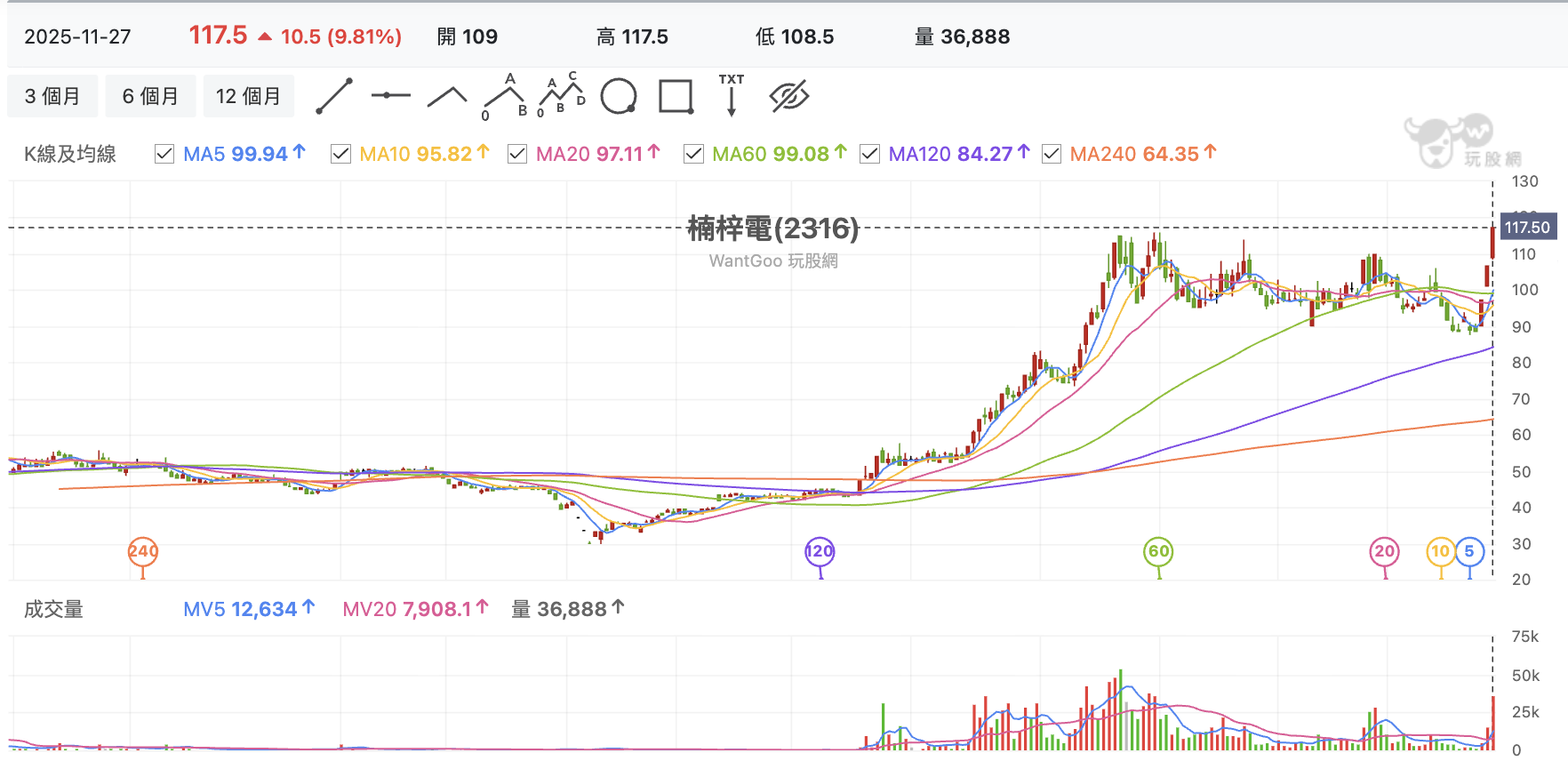Add a TXT text annotation marker
This screenshot has width=1568, height=761.
pos(732,94)
